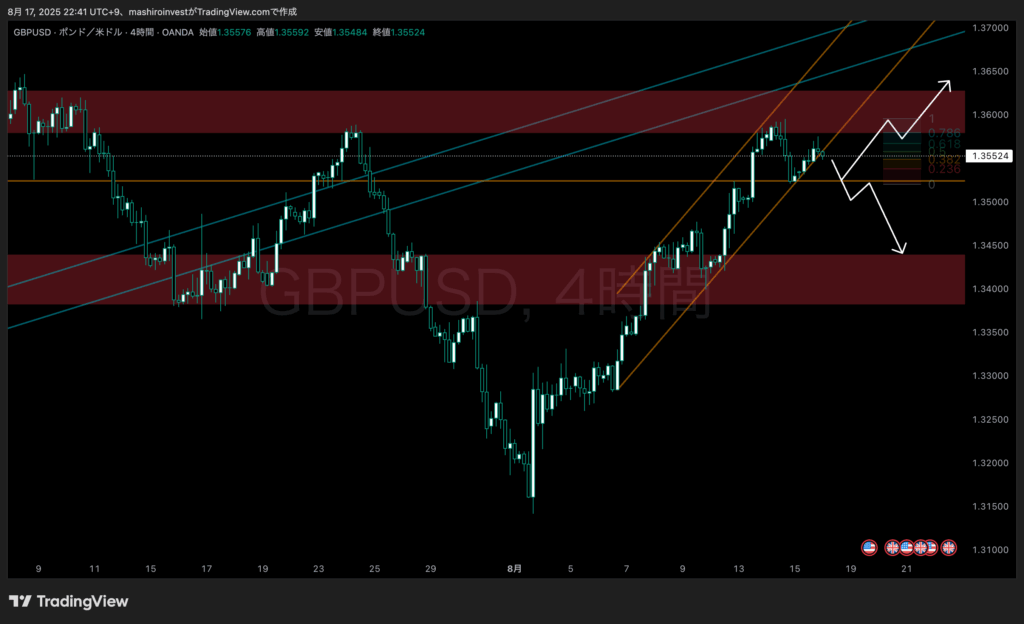
Task: Click the 17 date label on the time axis
Action: [x=206, y=569]
